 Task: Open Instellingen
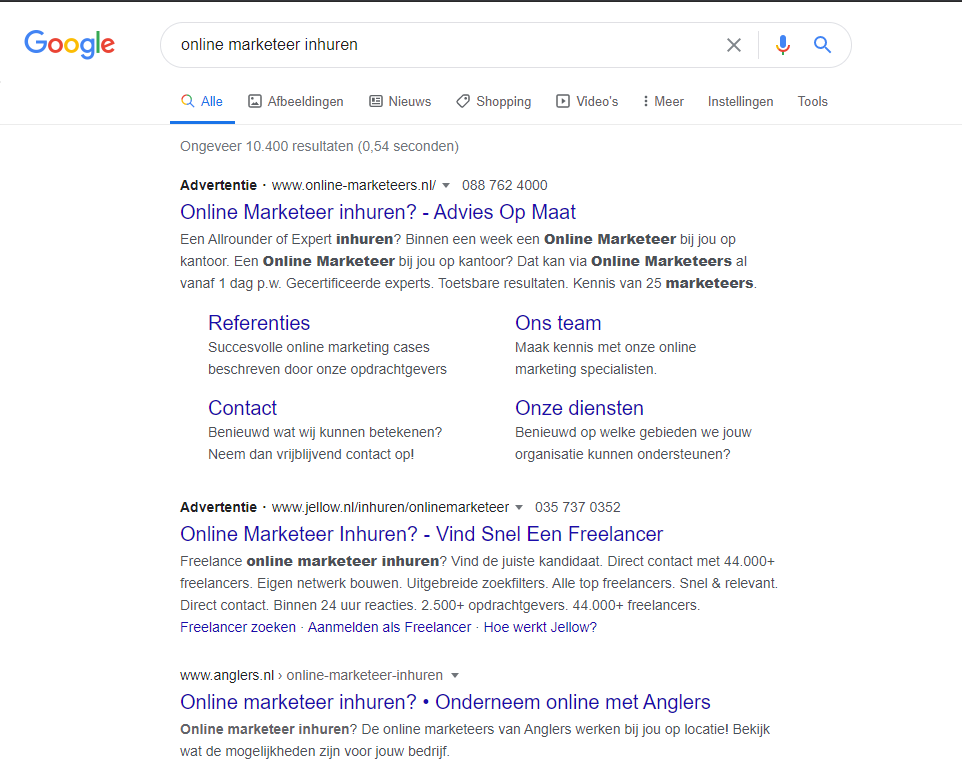[x=741, y=101]
